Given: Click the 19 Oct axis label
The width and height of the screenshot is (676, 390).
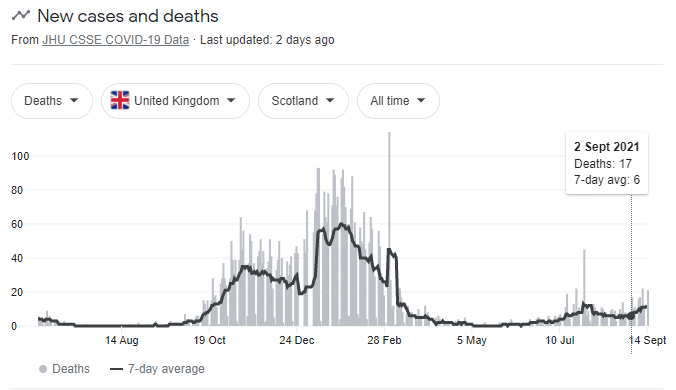Looking at the screenshot, I should [210, 340].
